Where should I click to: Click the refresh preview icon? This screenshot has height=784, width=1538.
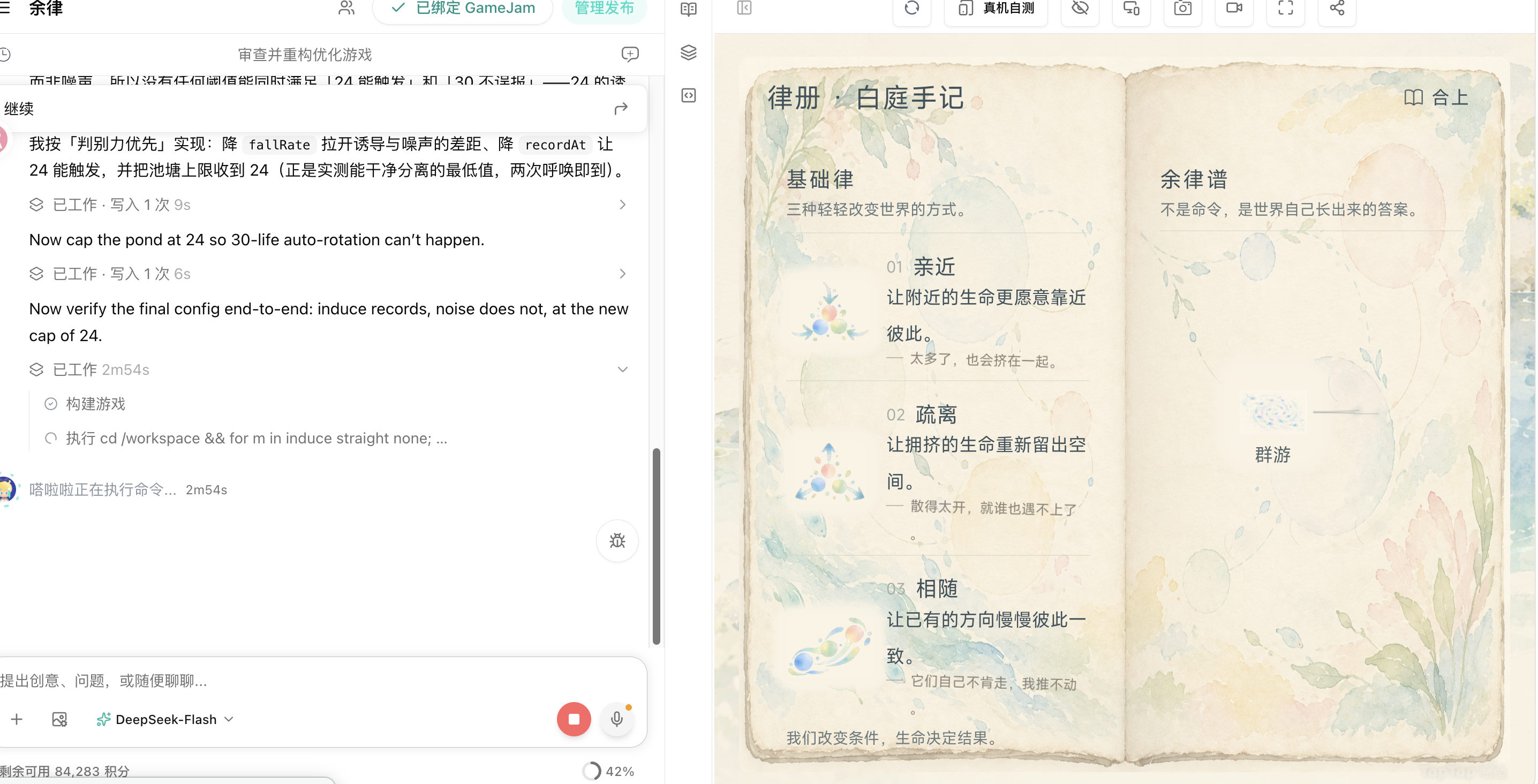pyautogui.click(x=911, y=9)
